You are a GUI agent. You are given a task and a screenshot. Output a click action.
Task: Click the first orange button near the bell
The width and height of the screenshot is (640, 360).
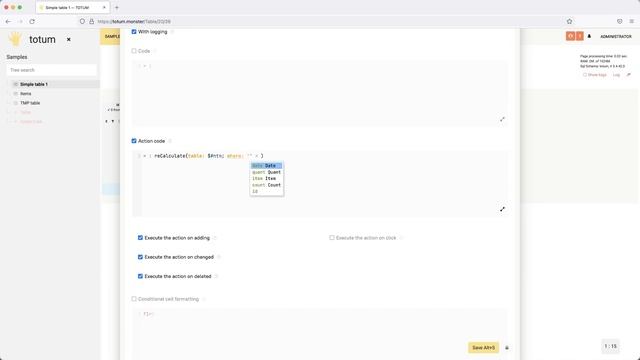point(570,36)
